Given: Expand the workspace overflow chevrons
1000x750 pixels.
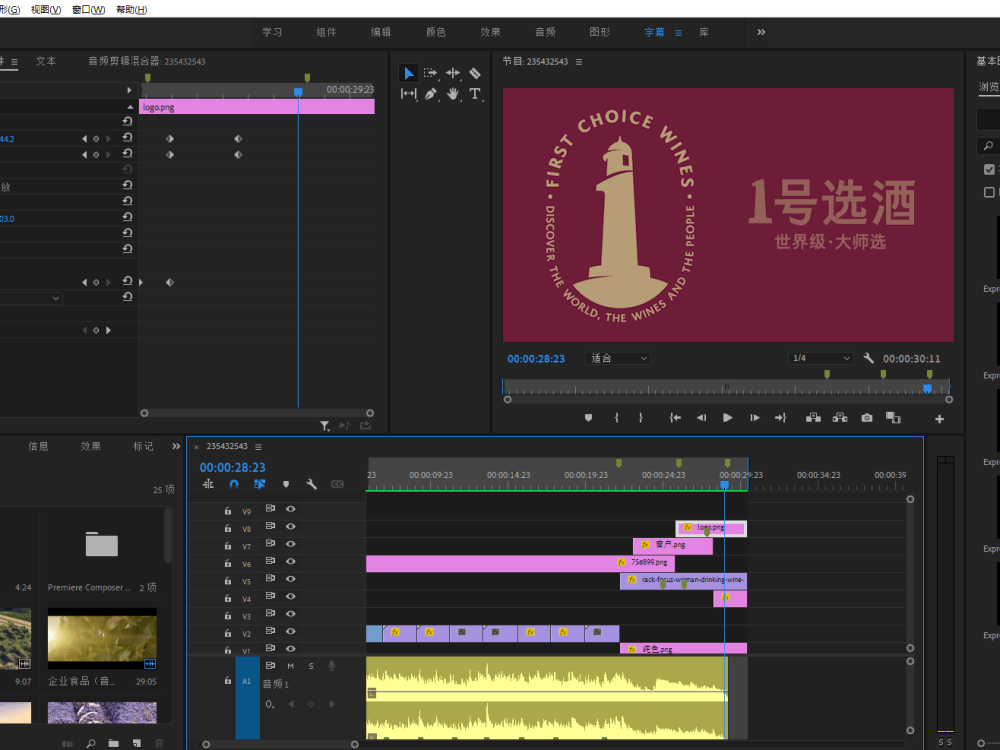Looking at the screenshot, I should (761, 32).
